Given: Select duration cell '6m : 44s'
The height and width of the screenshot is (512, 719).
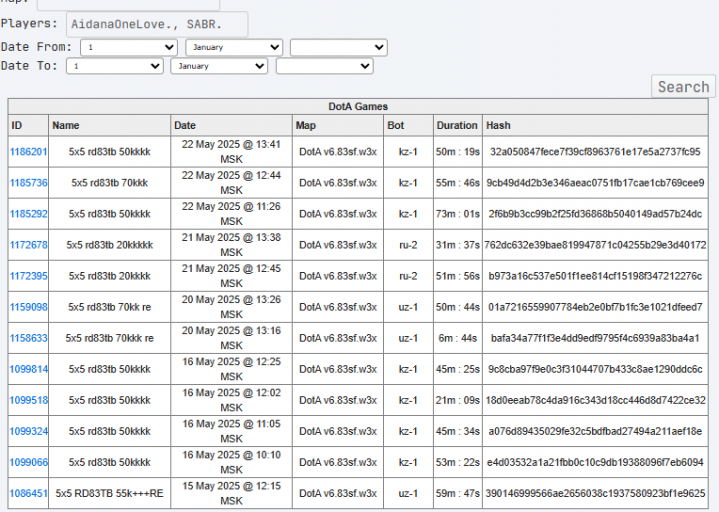Looking at the screenshot, I should pyautogui.click(x=458, y=338).
